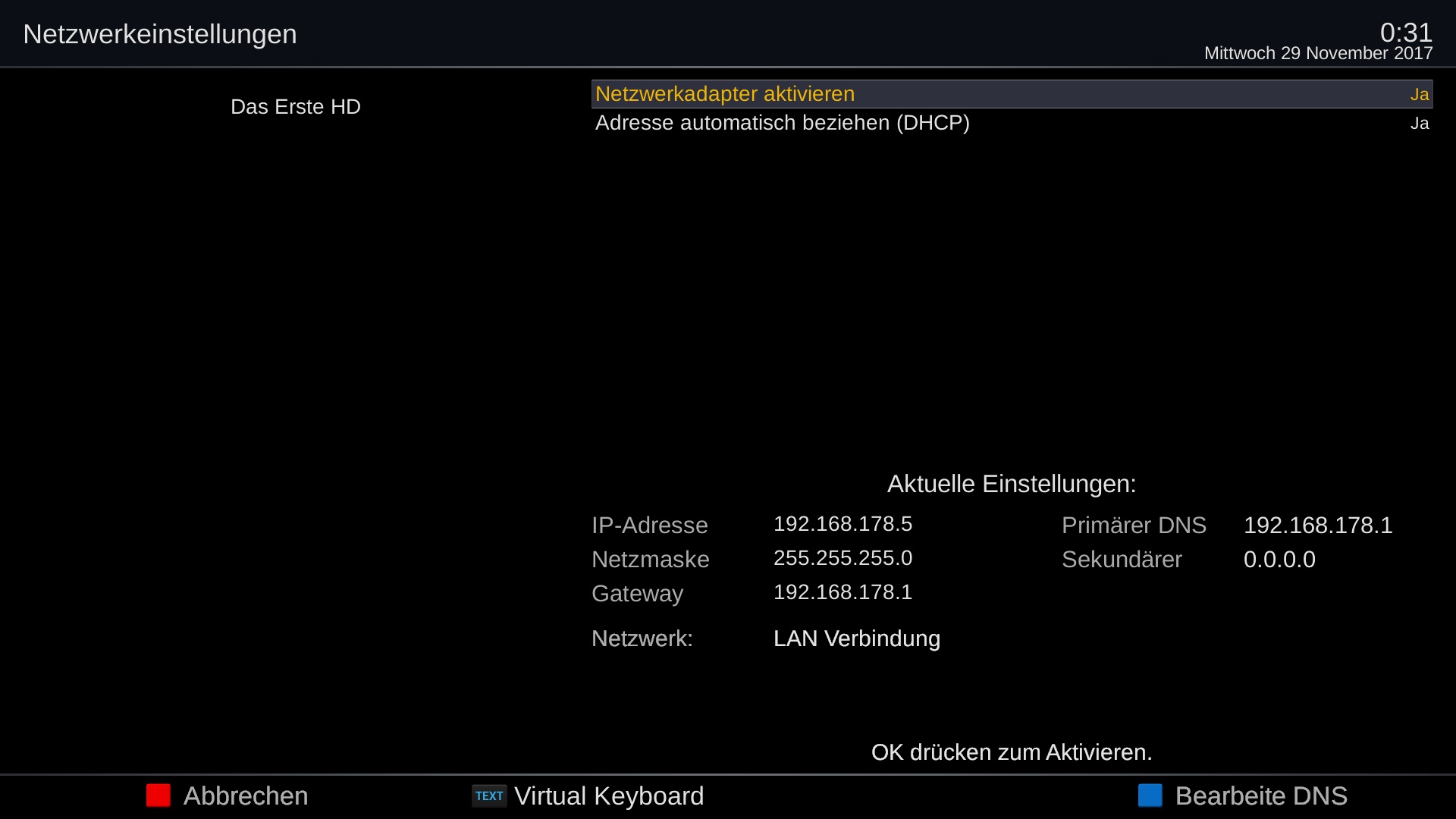The image size is (1456, 819).
Task: Click the Netzmaske value 255.255.255.0
Action: click(x=843, y=558)
